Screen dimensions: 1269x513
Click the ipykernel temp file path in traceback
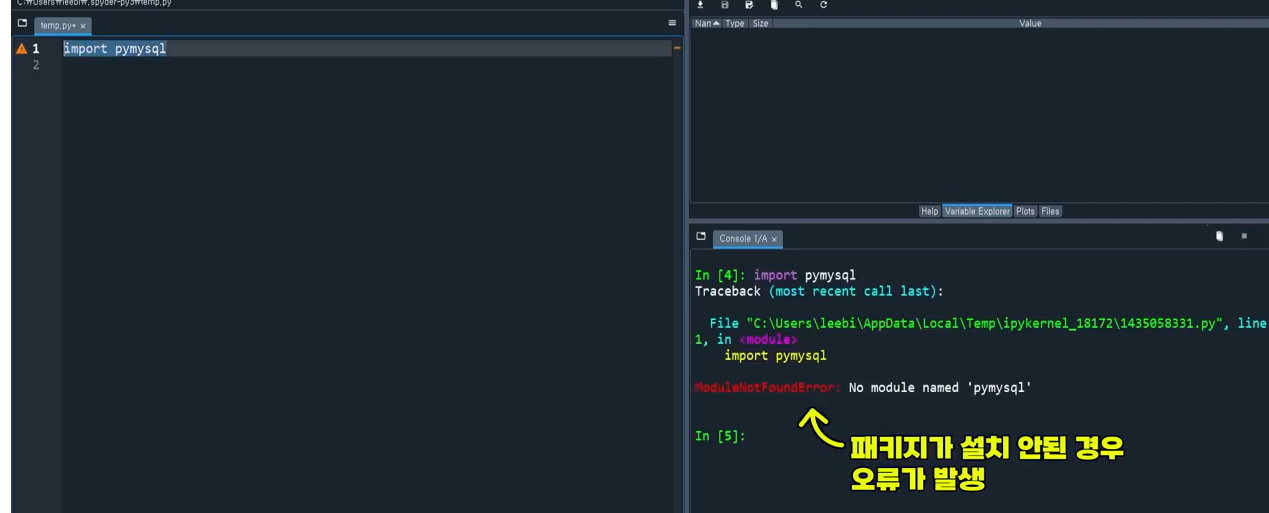(x=986, y=323)
